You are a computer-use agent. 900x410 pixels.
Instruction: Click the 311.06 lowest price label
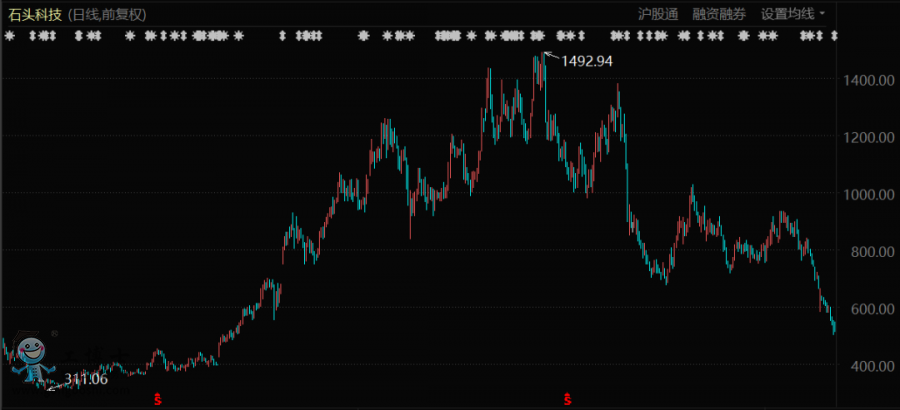click(x=86, y=379)
